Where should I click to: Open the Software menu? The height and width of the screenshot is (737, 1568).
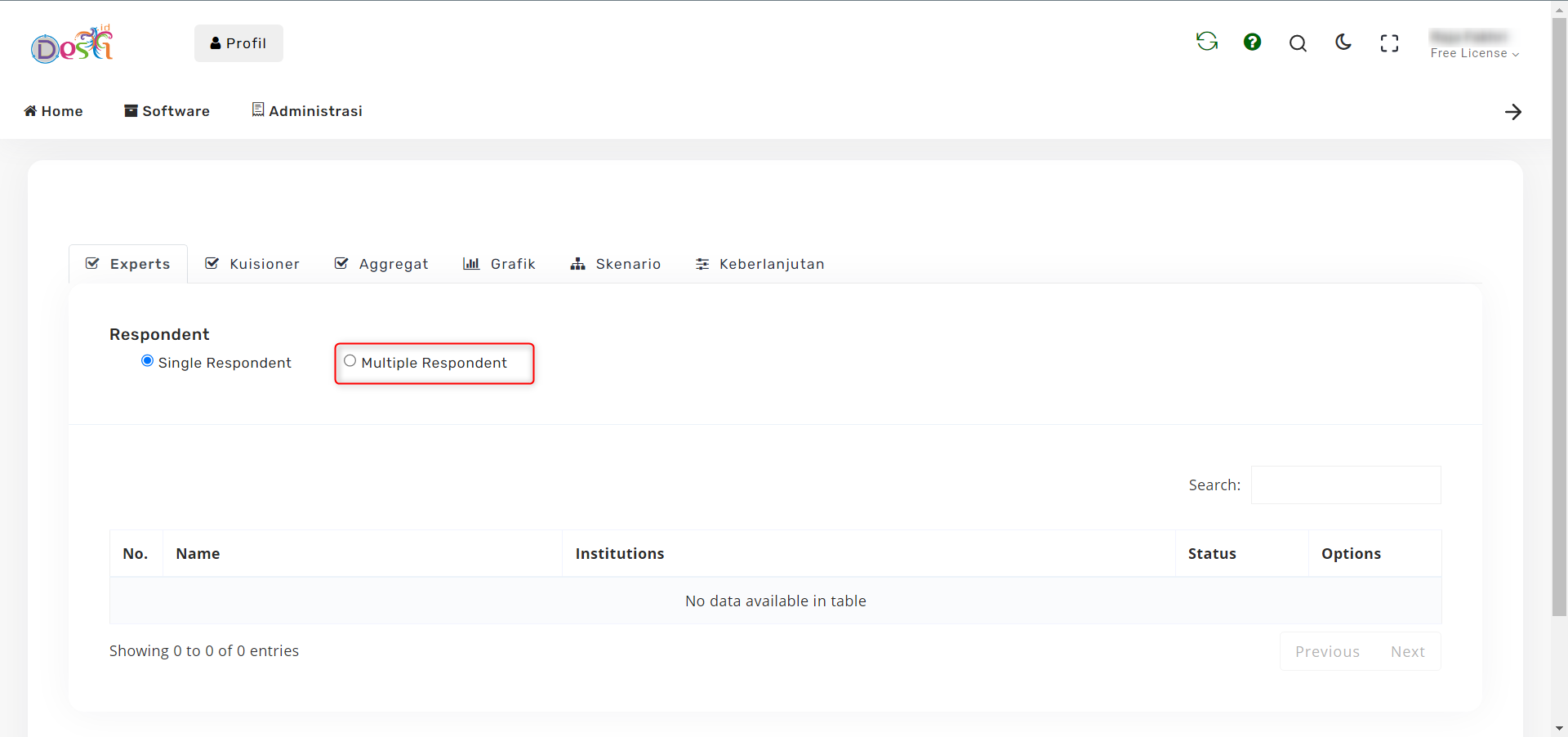tap(167, 111)
